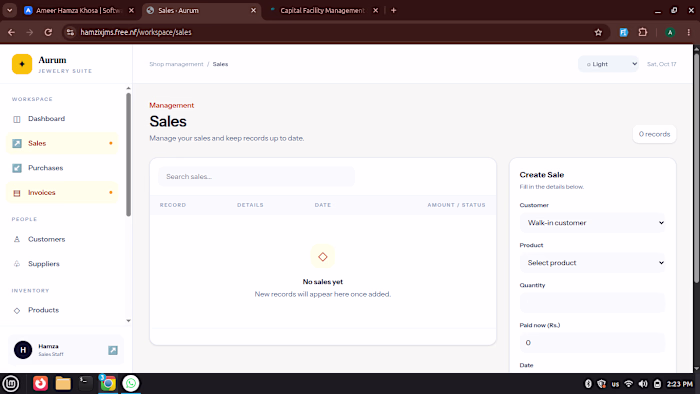The image size is (700, 394).
Task: Click the browser back arrow
Action: coord(11,32)
